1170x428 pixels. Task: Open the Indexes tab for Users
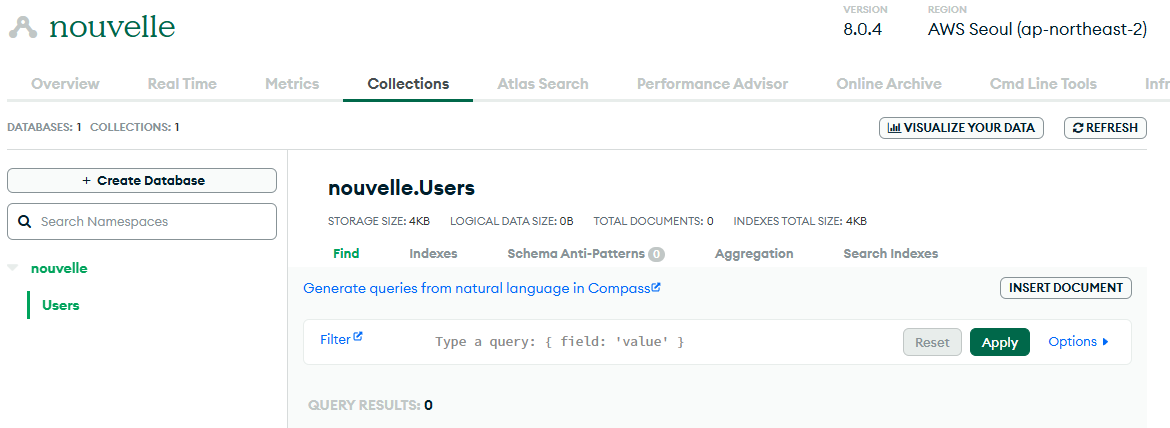[433, 254]
